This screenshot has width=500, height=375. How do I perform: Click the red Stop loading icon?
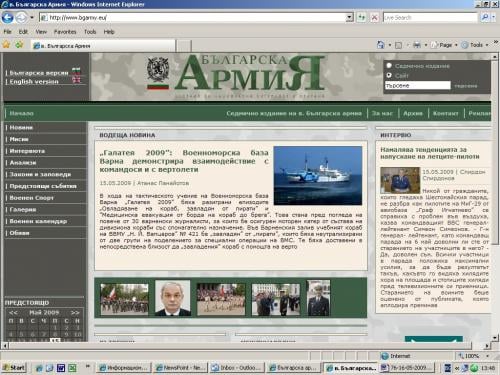click(374, 17)
